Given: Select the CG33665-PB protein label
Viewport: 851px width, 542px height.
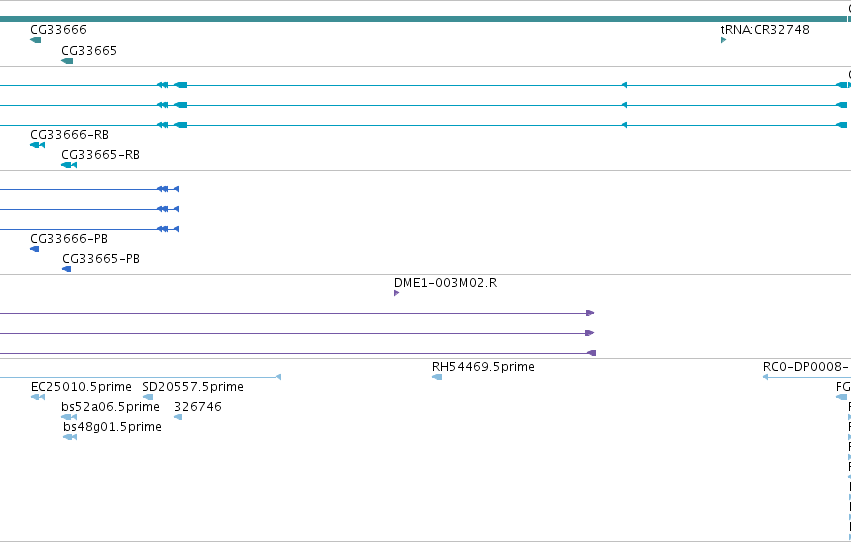Looking at the screenshot, I should point(101,259).
